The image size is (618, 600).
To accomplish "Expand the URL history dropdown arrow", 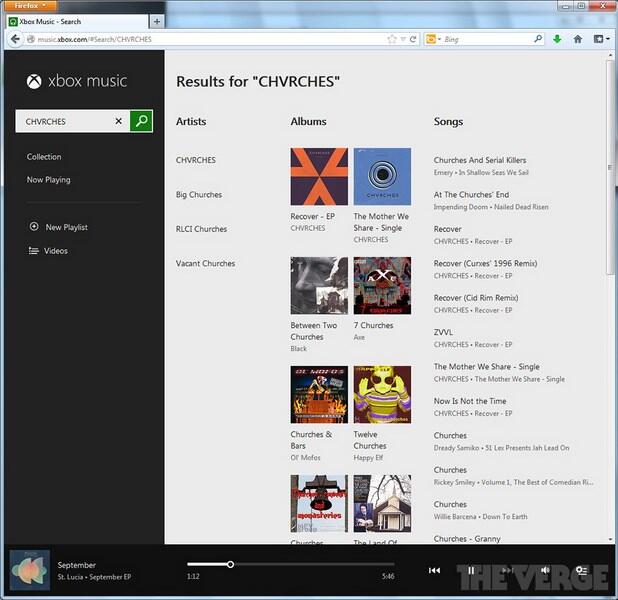I will coord(403,39).
